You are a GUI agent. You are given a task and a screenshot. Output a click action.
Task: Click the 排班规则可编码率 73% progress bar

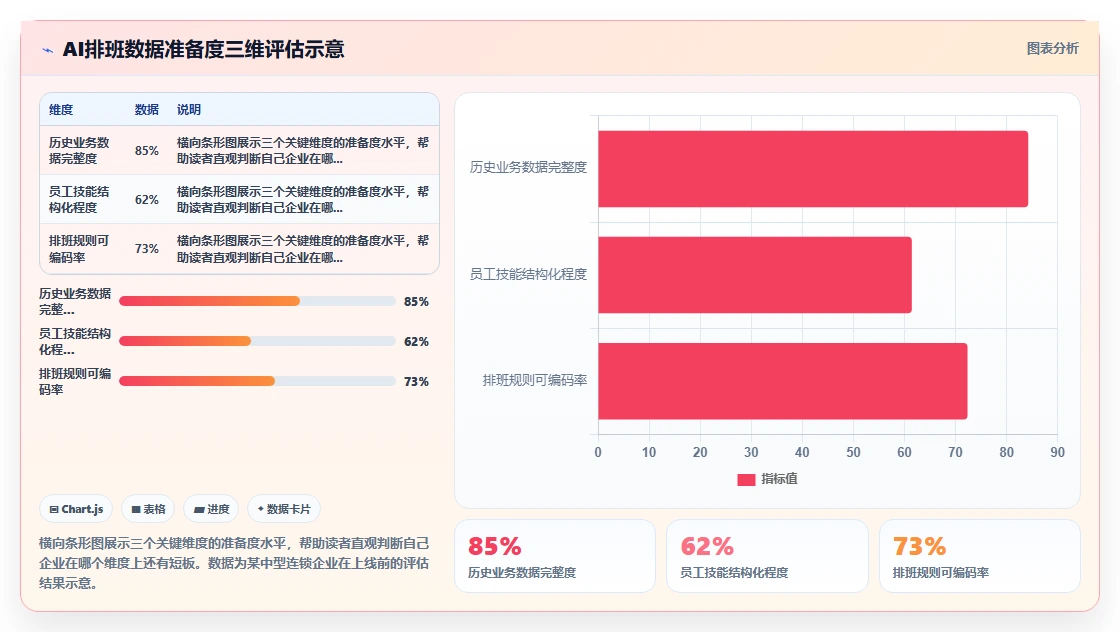click(257, 381)
